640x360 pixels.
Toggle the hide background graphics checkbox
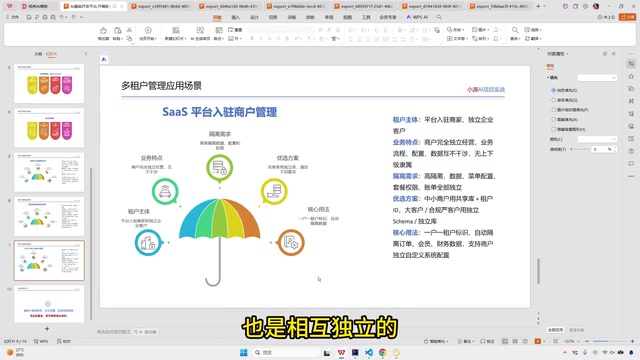(553, 129)
